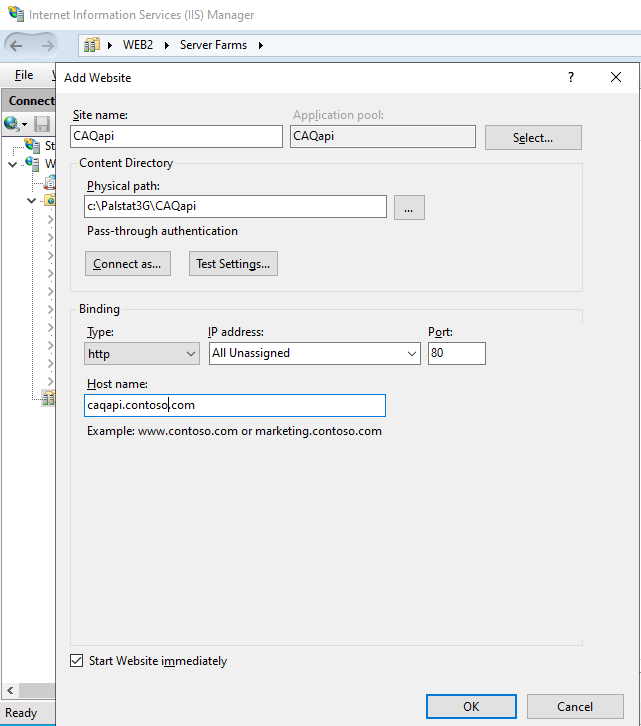Click the Connect globe icon in Connections toolbar
Viewport: 641px width, 726px height.
[x=12, y=124]
